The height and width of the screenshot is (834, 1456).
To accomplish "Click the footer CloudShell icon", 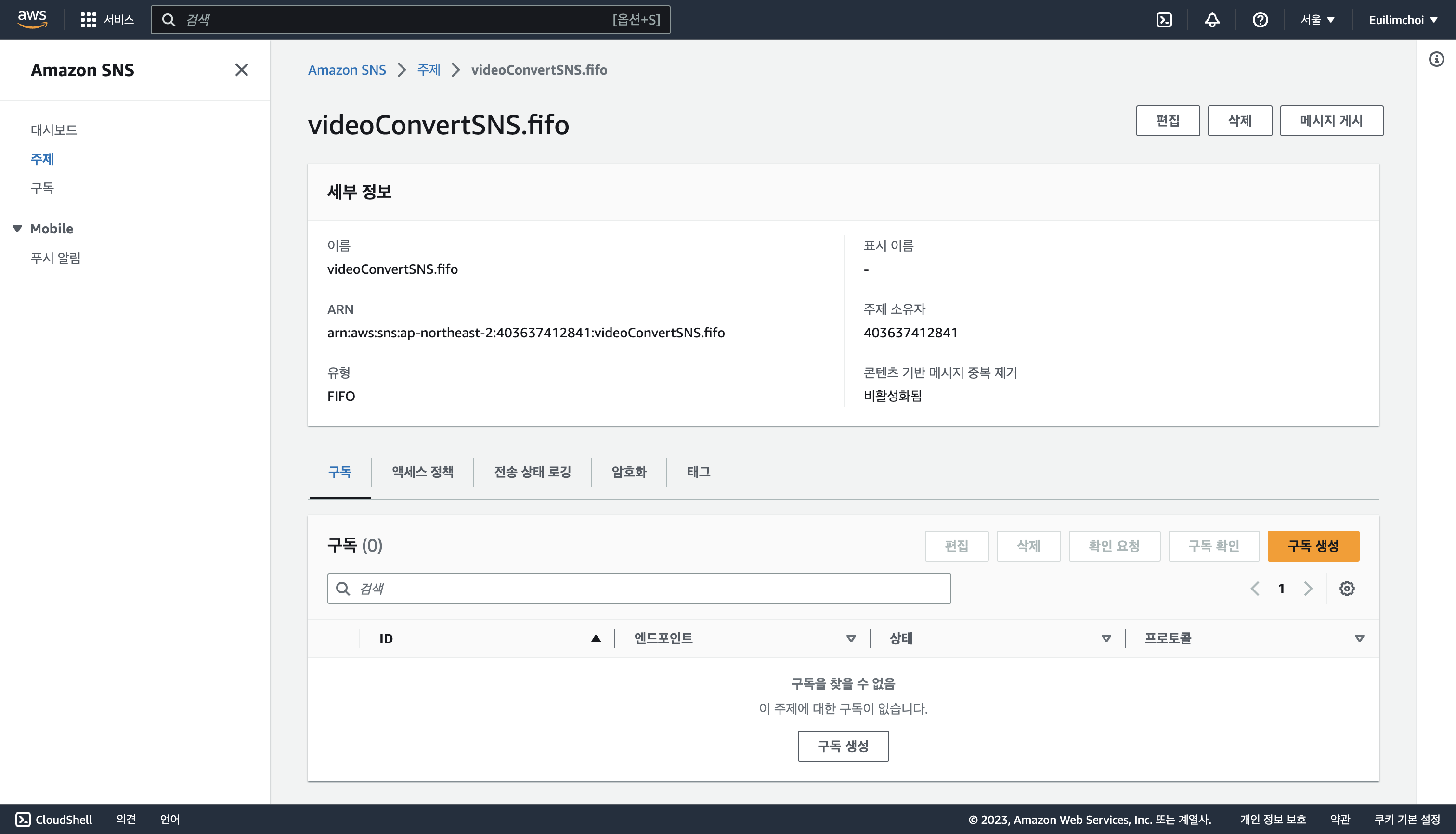I will pyautogui.click(x=23, y=819).
